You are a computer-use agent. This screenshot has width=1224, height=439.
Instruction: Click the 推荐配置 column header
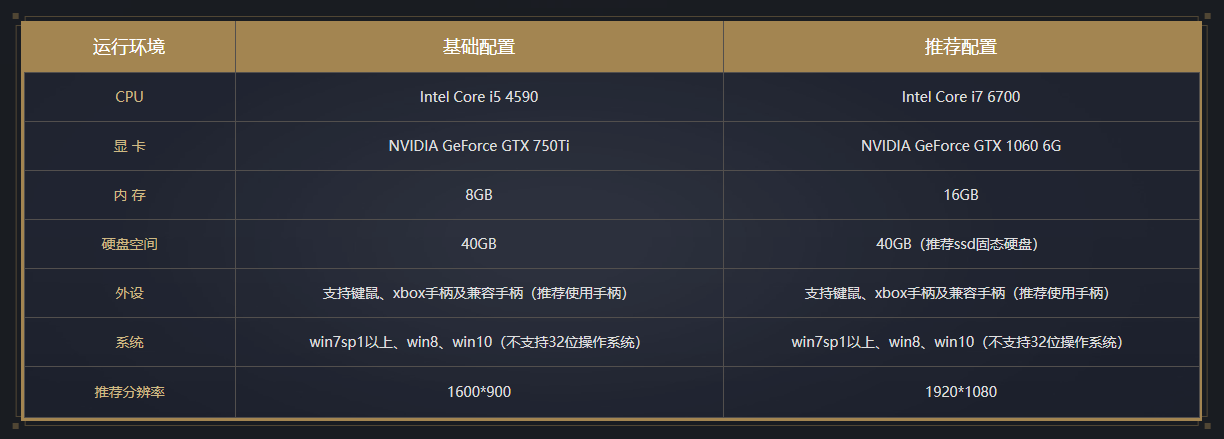click(x=961, y=47)
